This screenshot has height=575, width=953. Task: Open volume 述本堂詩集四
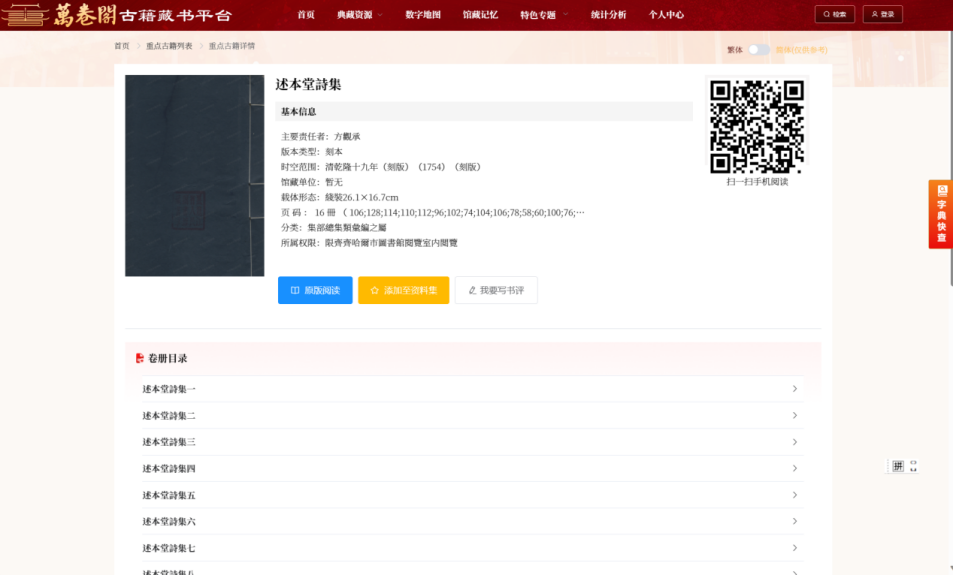click(x=473, y=469)
